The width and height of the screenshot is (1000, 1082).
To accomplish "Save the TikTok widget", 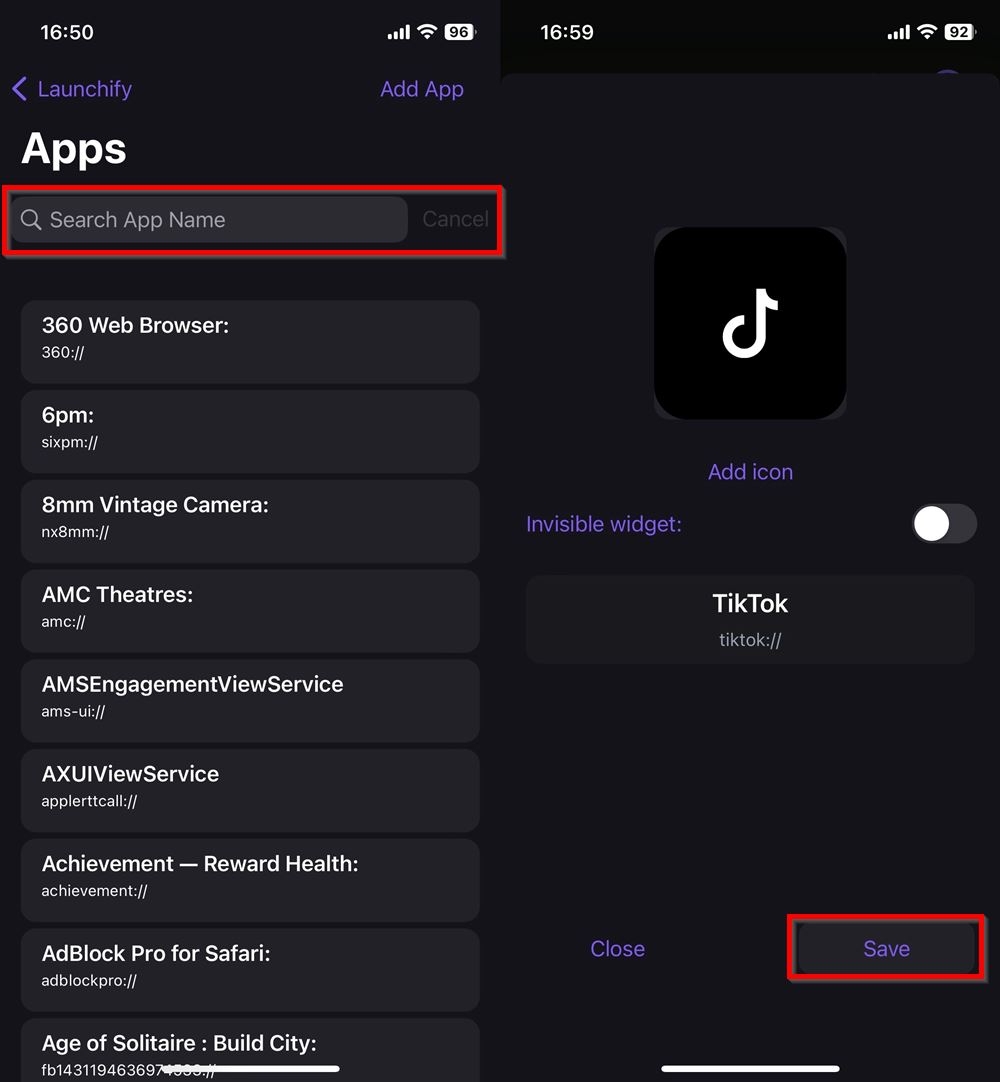I will [886, 949].
